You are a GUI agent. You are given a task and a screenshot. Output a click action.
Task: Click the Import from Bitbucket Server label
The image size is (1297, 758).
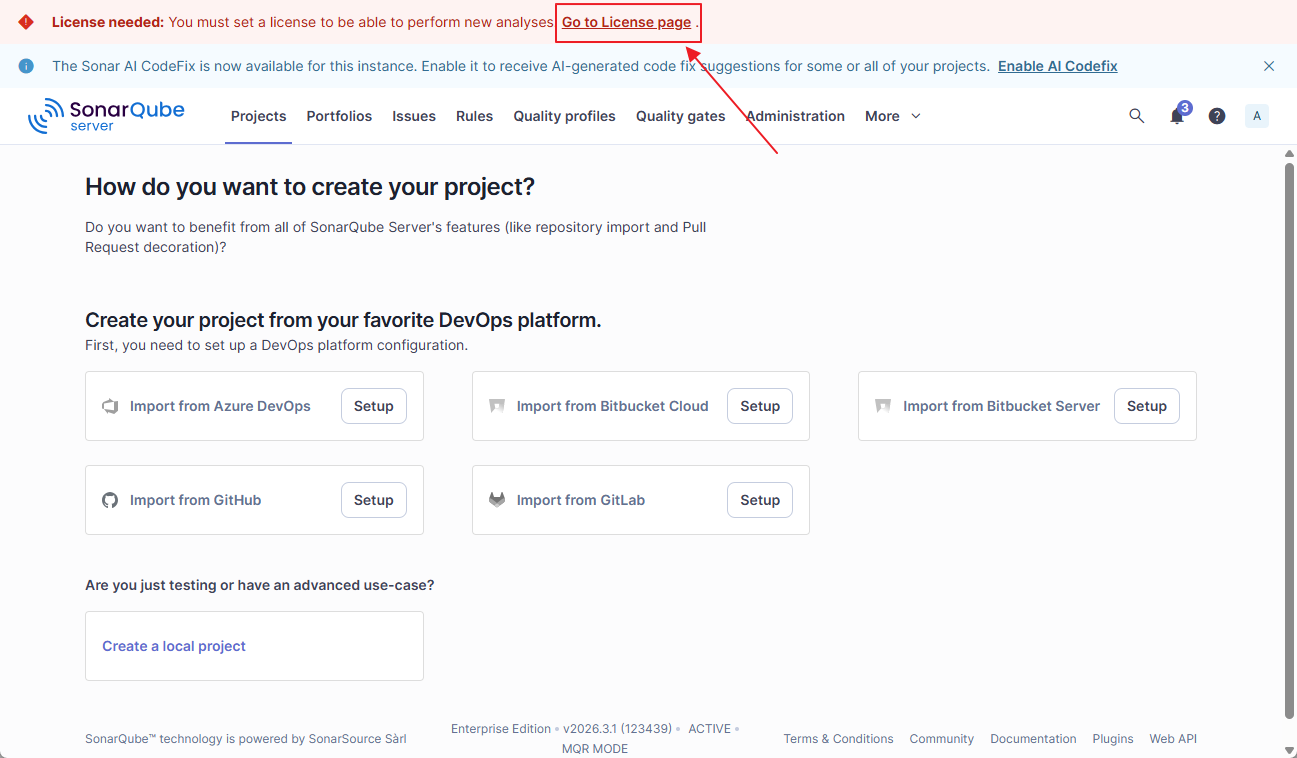(x=1001, y=406)
